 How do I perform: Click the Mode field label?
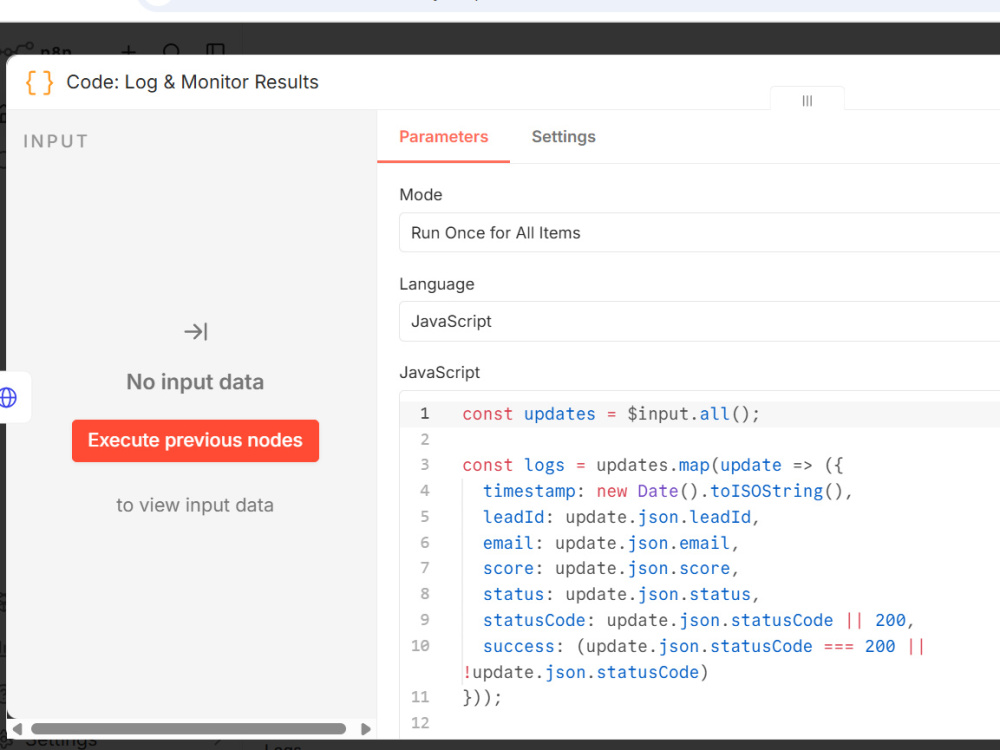421,195
